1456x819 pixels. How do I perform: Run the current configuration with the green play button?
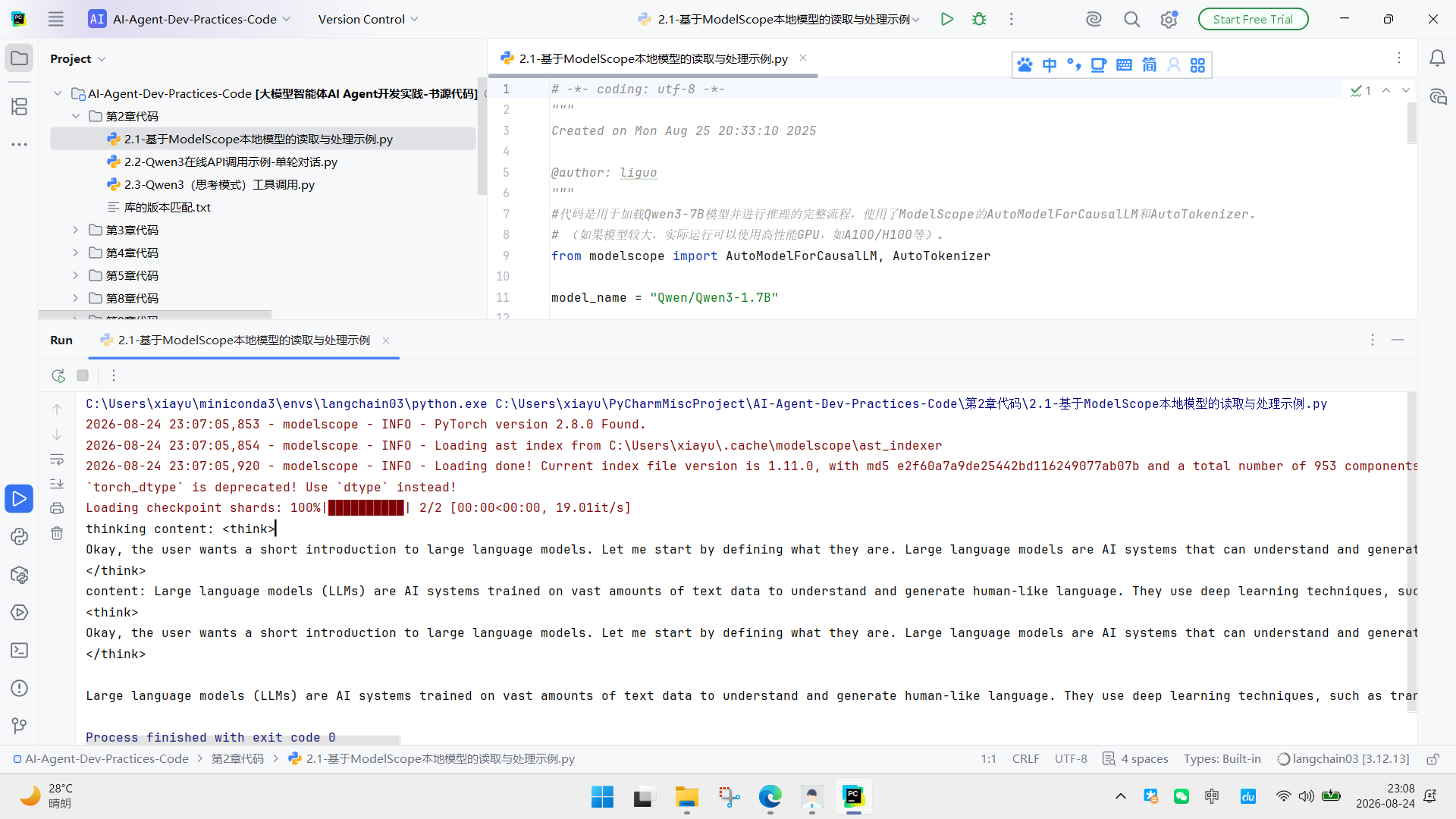[x=947, y=19]
